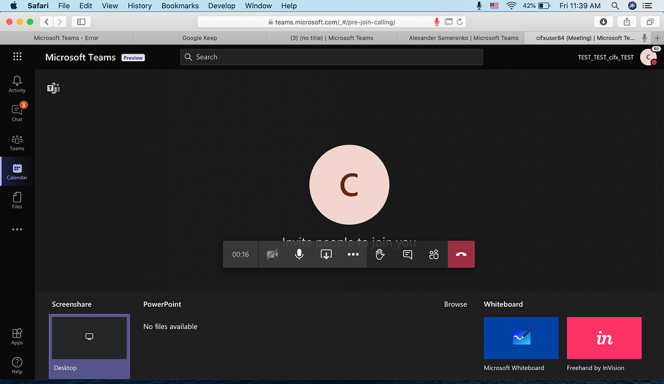Image resolution: width=664 pixels, height=384 pixels.
Task: Share the Desktop screen thumbnail
Action: pyautogui.click(x=89, y=346)
